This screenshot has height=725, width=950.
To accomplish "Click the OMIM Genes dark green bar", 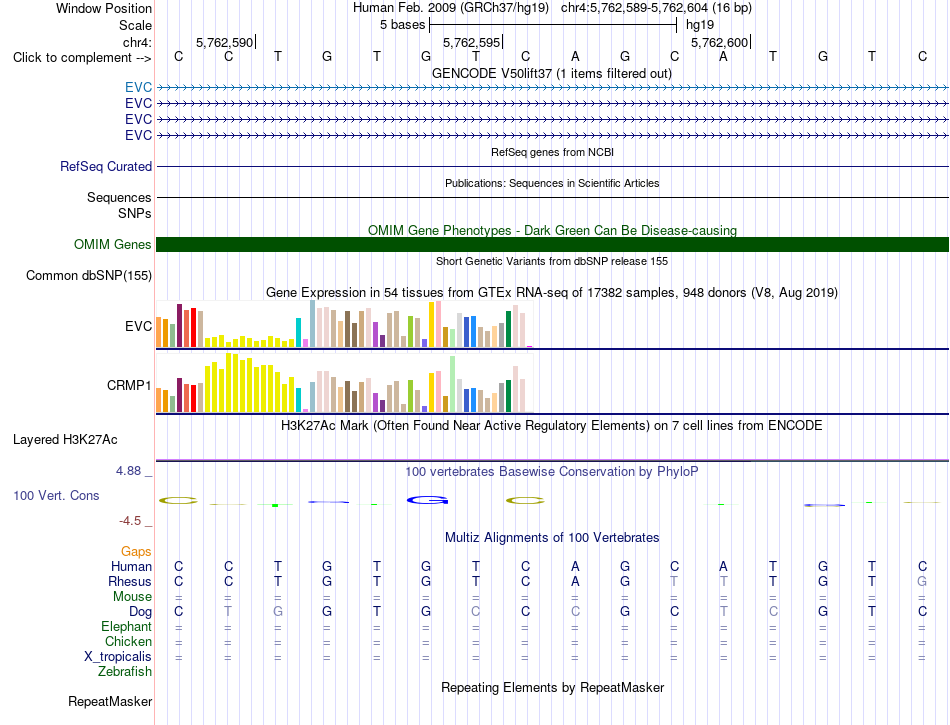I will coord(552,244).
